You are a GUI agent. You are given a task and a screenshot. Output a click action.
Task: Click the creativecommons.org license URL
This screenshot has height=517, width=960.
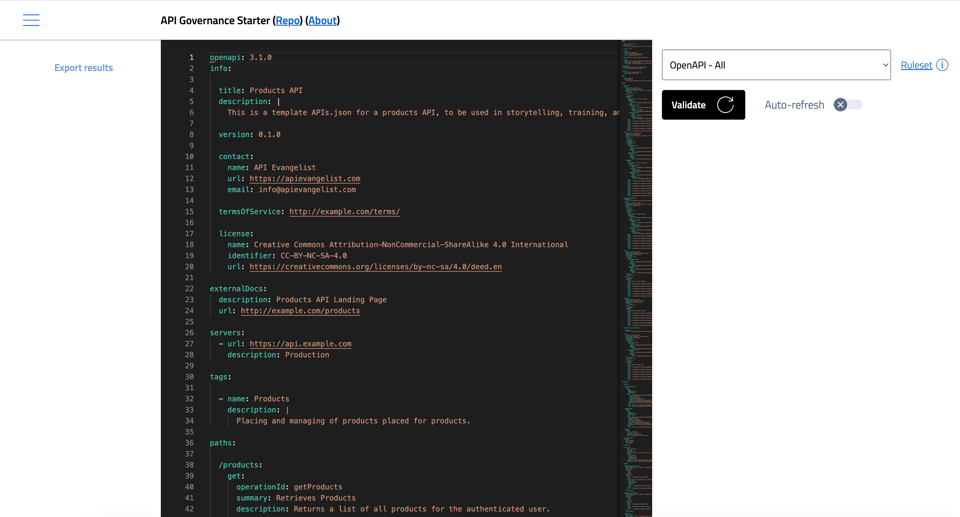pyautogui.click(x=375, y=267)
